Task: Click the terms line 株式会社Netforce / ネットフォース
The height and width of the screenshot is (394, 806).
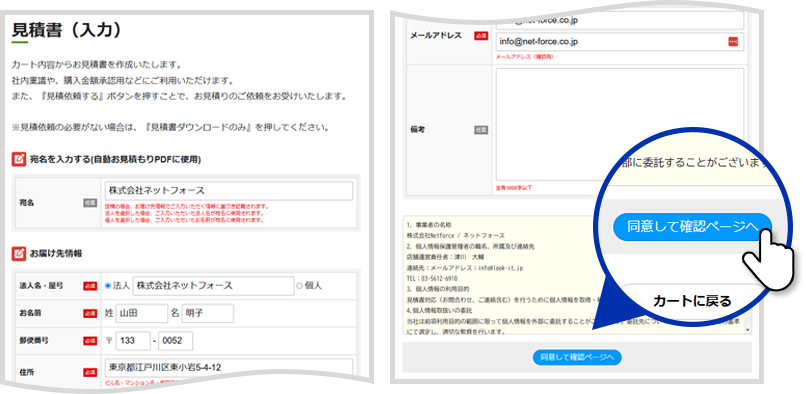Action: pos(455,236)
